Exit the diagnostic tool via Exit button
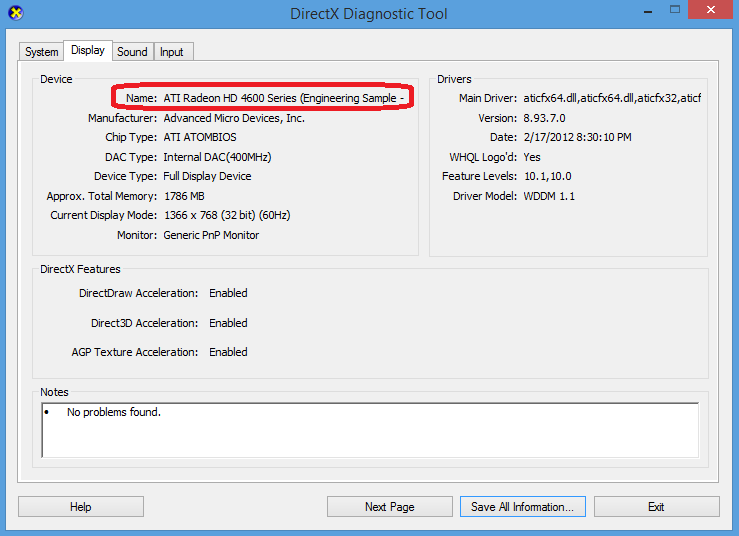 pos(656,507)
